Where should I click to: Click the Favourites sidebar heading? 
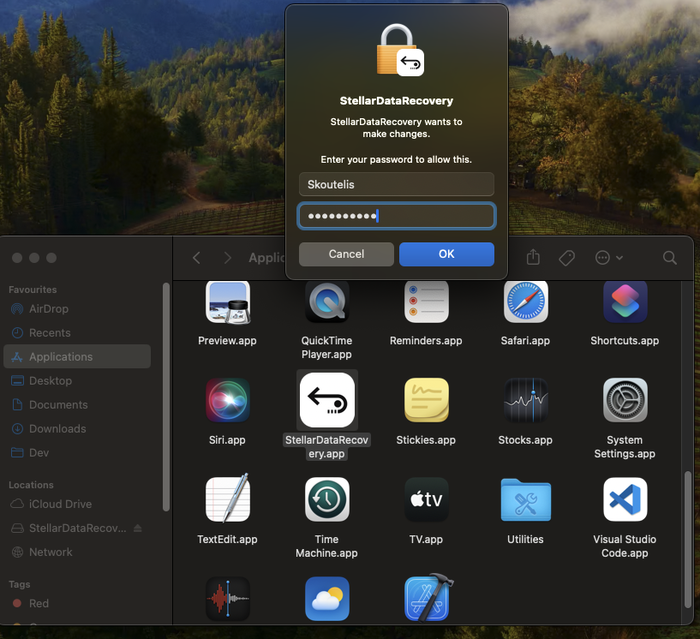coord(33,290)
